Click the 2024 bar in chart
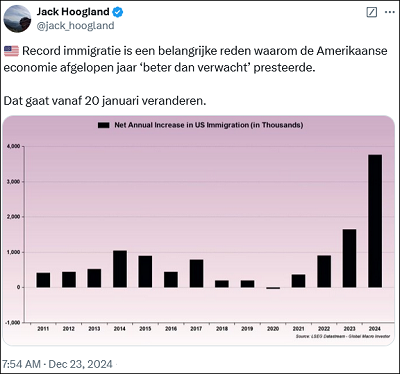400x374 pixels. (375, 221)
